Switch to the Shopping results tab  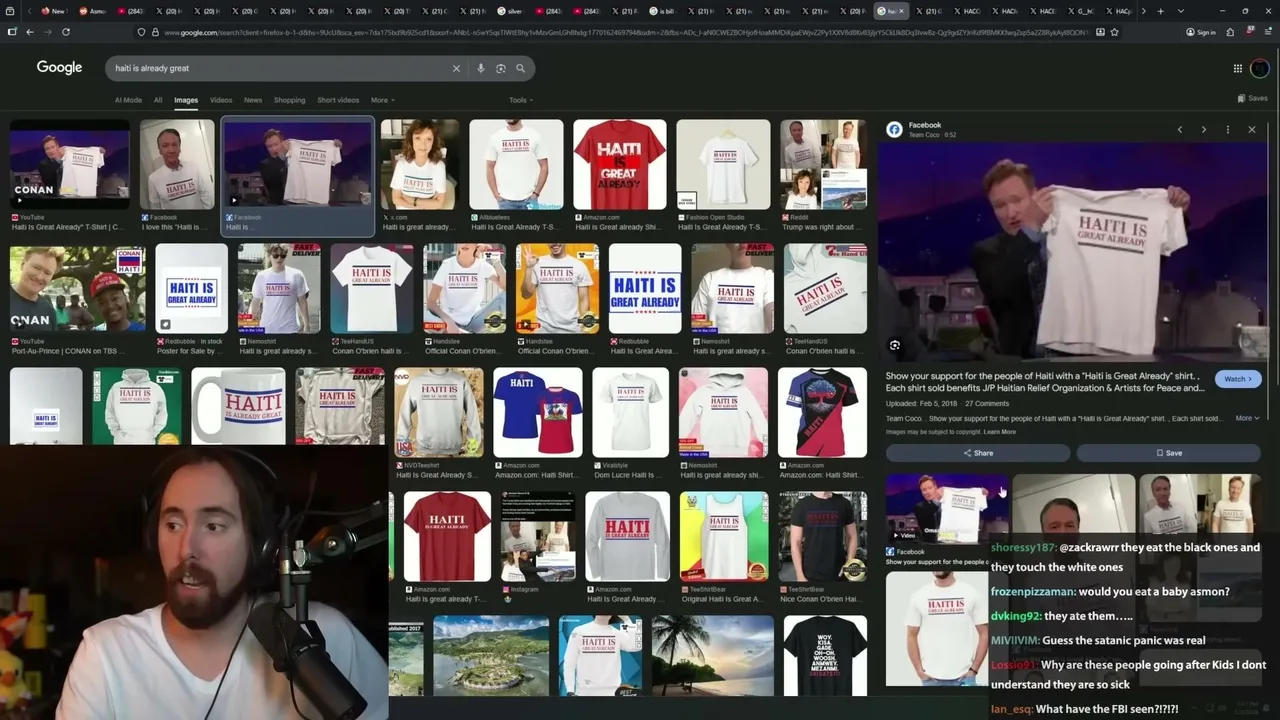point(289,100)
